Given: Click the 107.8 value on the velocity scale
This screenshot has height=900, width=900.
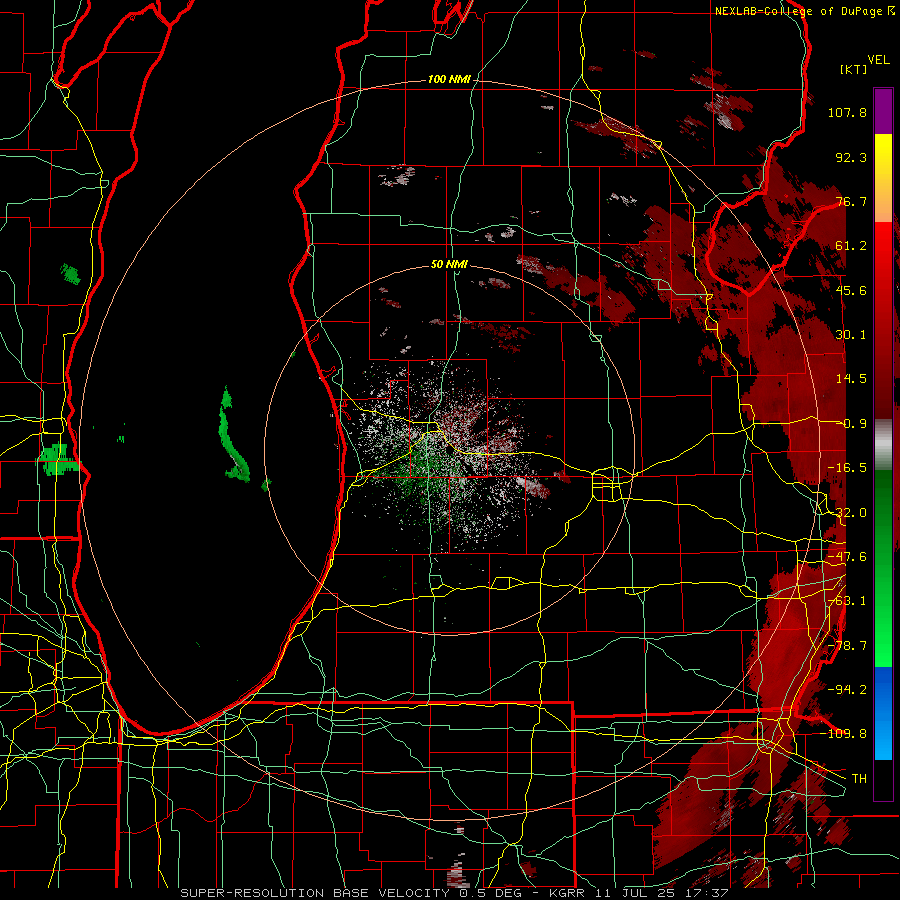Looking at the screenshot, I should point(847,112).
